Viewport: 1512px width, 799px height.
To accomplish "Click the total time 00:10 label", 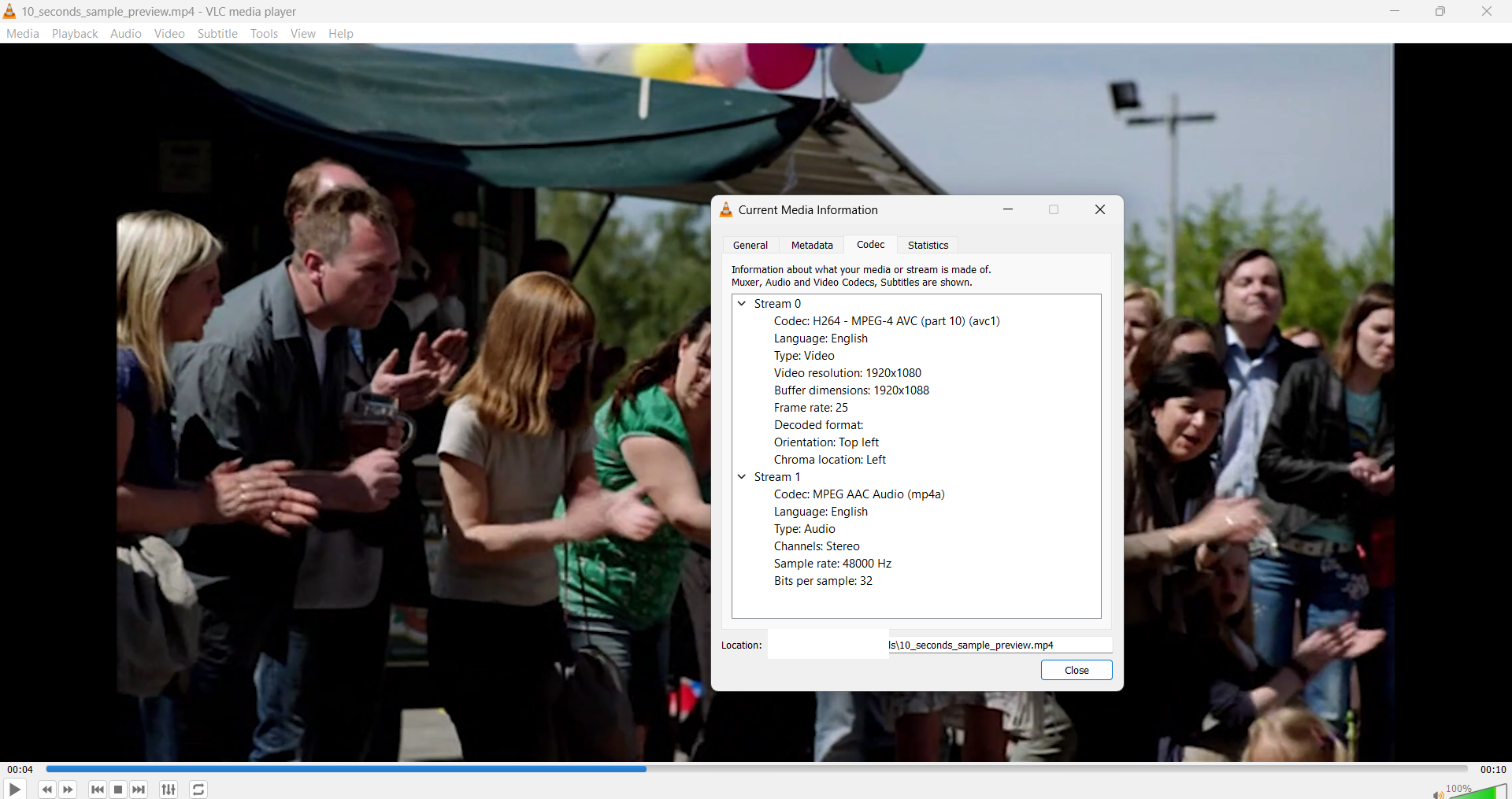I will tap(1493, 770).
